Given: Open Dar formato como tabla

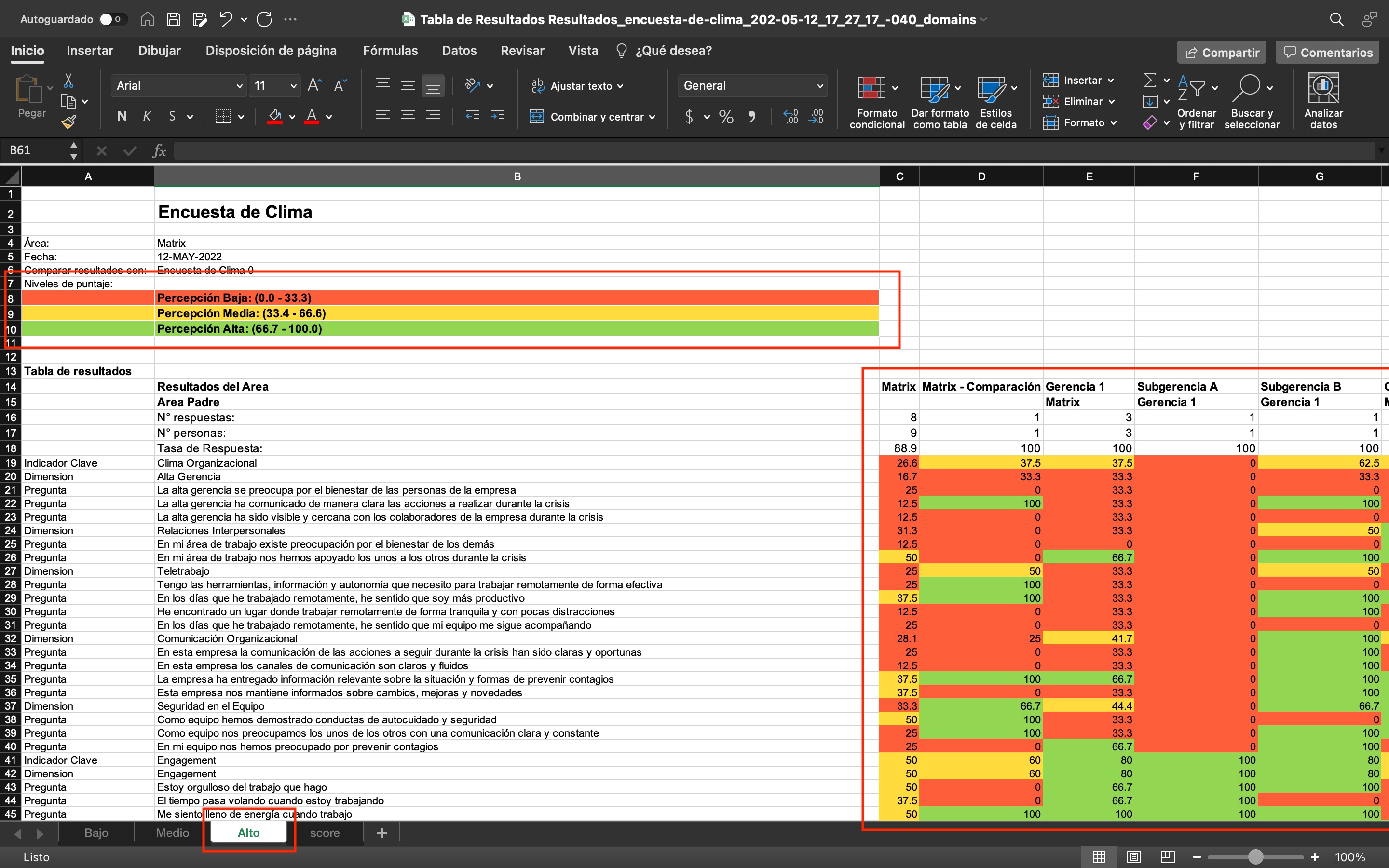Looking at the screenshot, I should 940,103.
